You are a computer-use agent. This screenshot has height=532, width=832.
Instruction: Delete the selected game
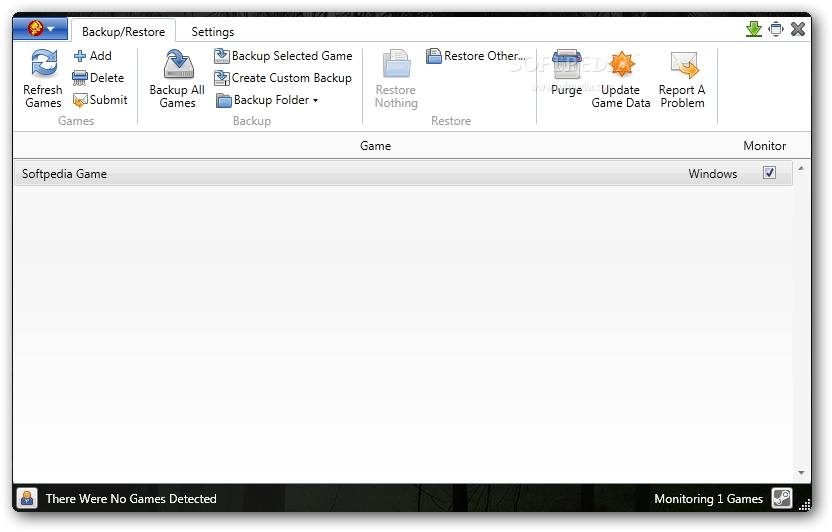(99, 78)
